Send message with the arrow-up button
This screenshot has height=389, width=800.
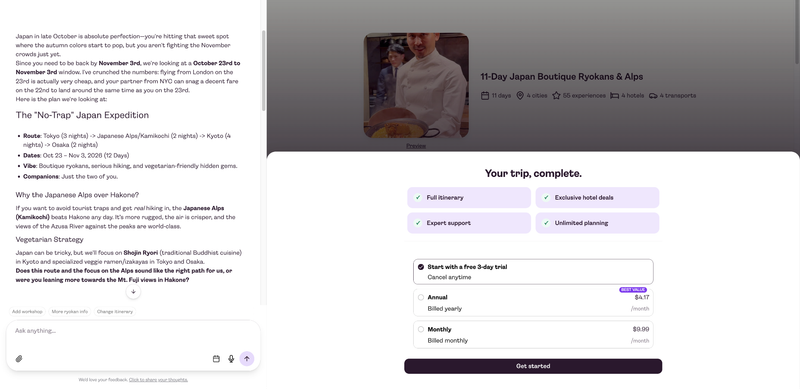pos(247,359)
